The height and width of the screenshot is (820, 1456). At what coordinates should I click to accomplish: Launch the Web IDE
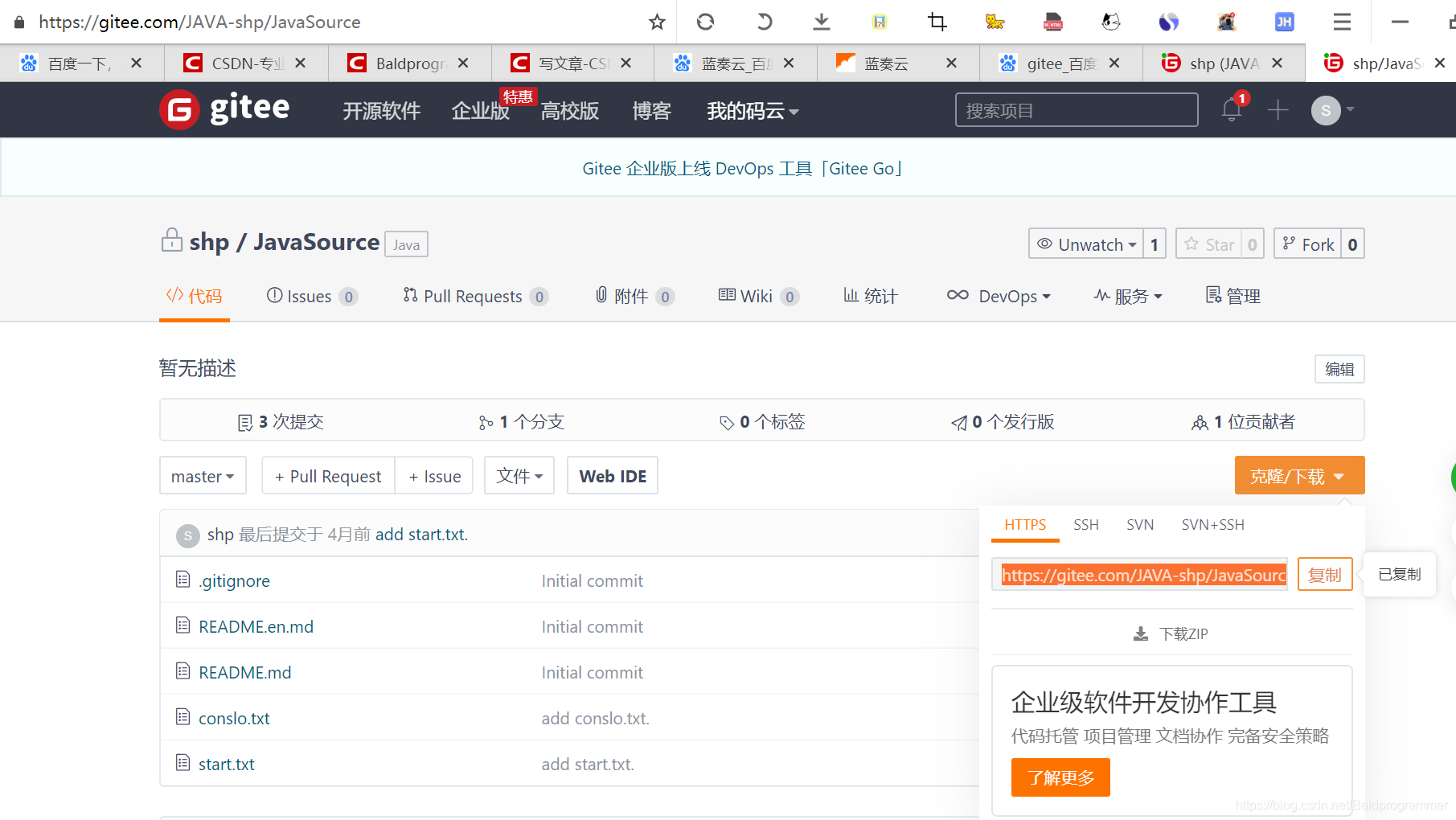(612, 475)
